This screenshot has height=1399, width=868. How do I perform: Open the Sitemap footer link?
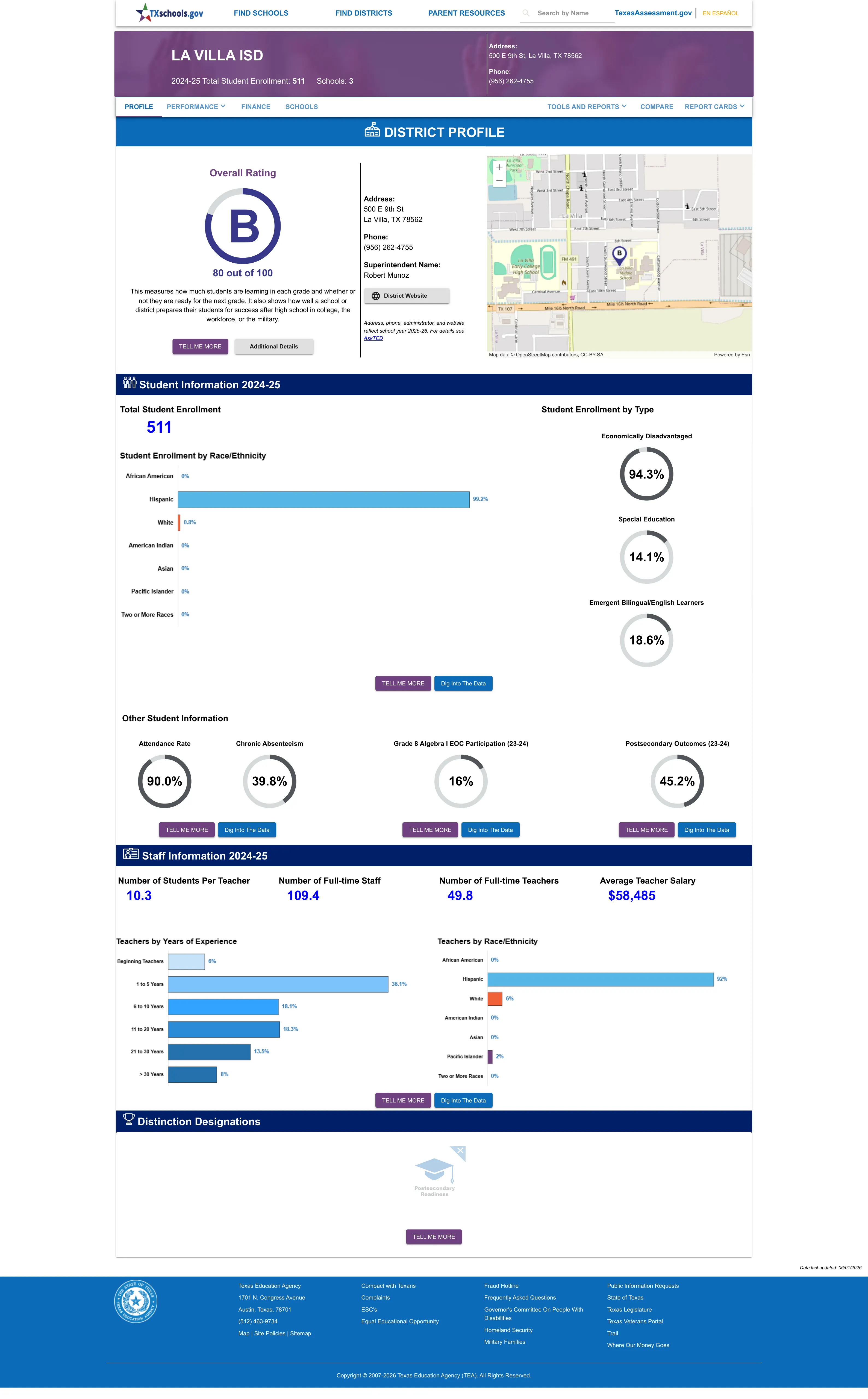[301, 1334]
